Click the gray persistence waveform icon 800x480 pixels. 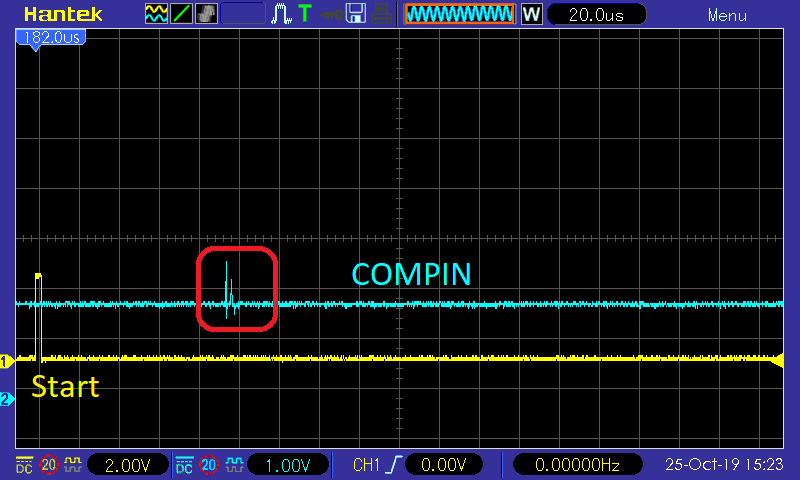coord(207,14)
